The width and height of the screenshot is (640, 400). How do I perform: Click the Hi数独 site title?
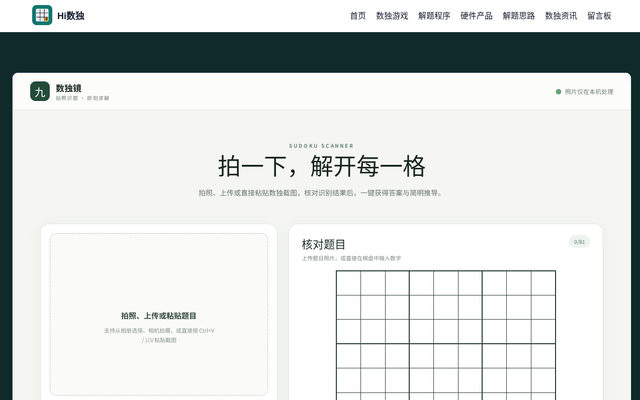[x=71, y=16]
